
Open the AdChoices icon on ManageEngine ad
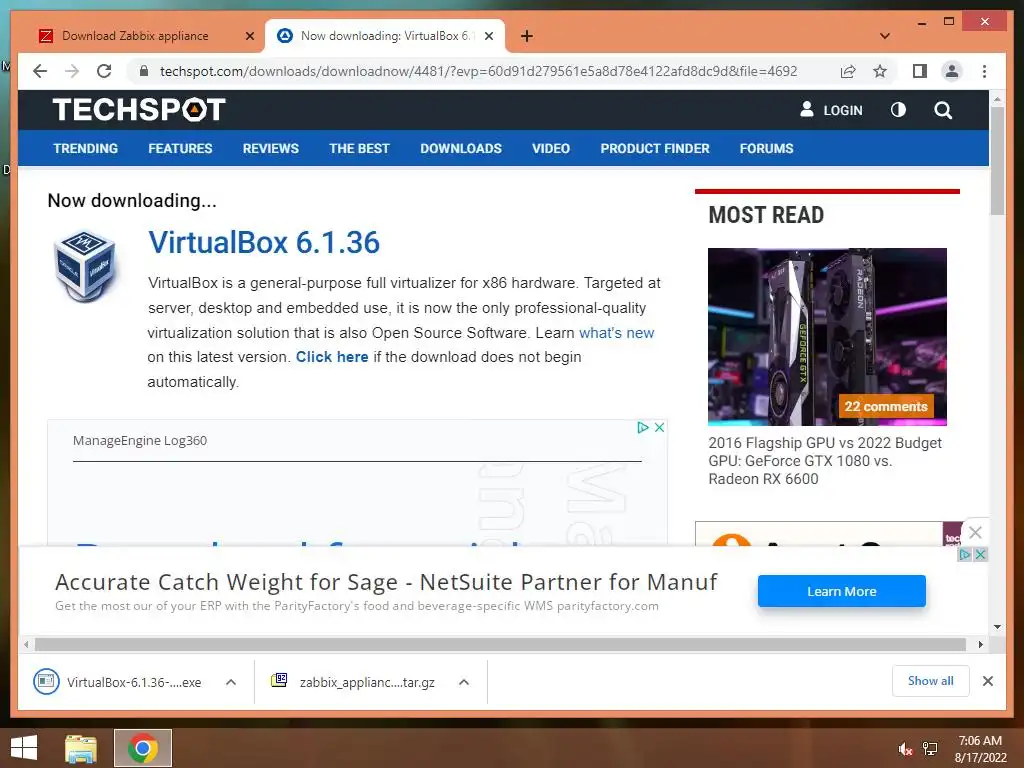pyautogui.click(x=643, y=427)
